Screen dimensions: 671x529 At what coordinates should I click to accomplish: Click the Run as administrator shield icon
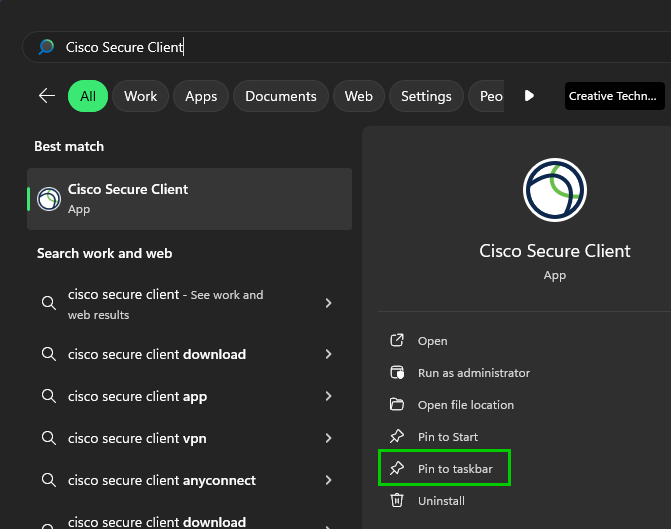[x=397, y=373]
